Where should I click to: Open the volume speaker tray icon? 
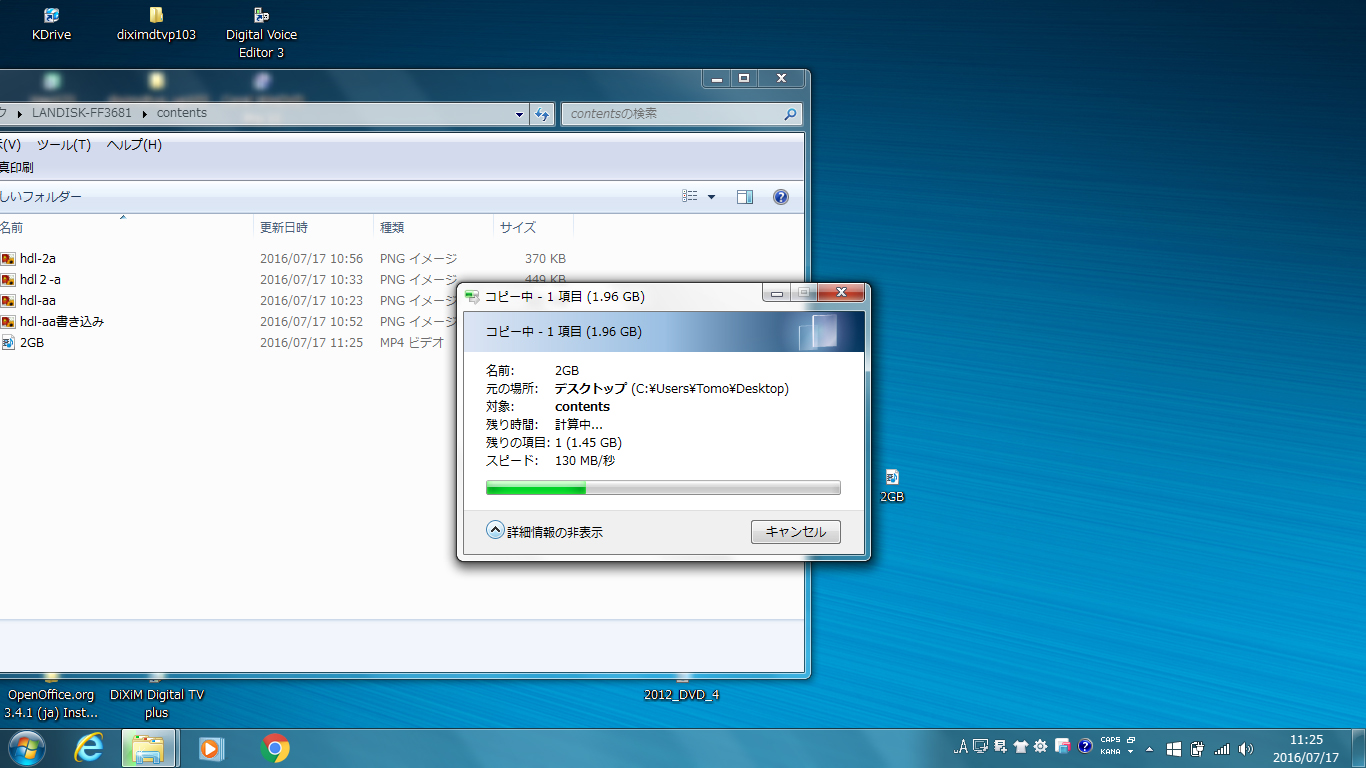(1245, 748)
